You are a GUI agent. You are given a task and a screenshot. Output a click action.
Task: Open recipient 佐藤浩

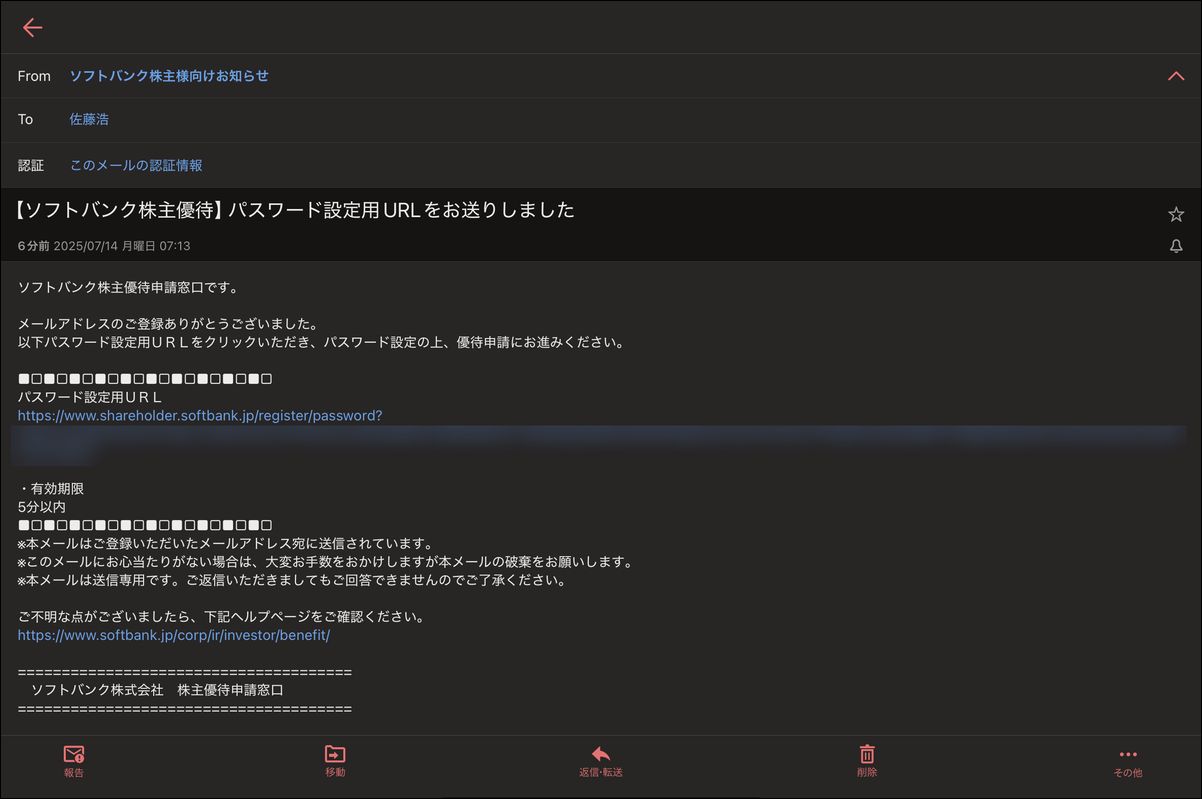click(89, 119)
